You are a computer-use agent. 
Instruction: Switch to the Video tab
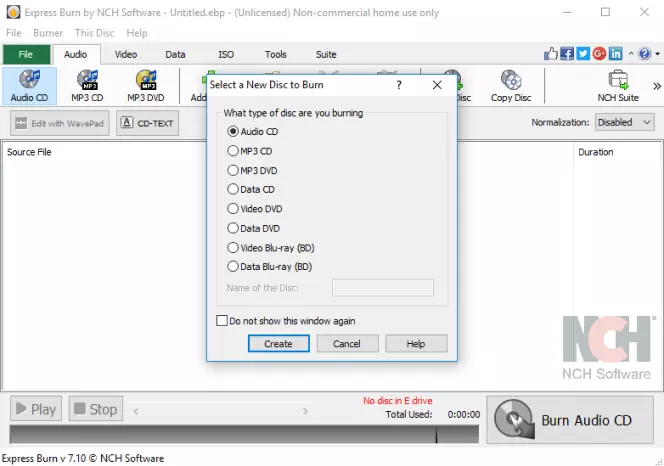(x=126, y=54)
